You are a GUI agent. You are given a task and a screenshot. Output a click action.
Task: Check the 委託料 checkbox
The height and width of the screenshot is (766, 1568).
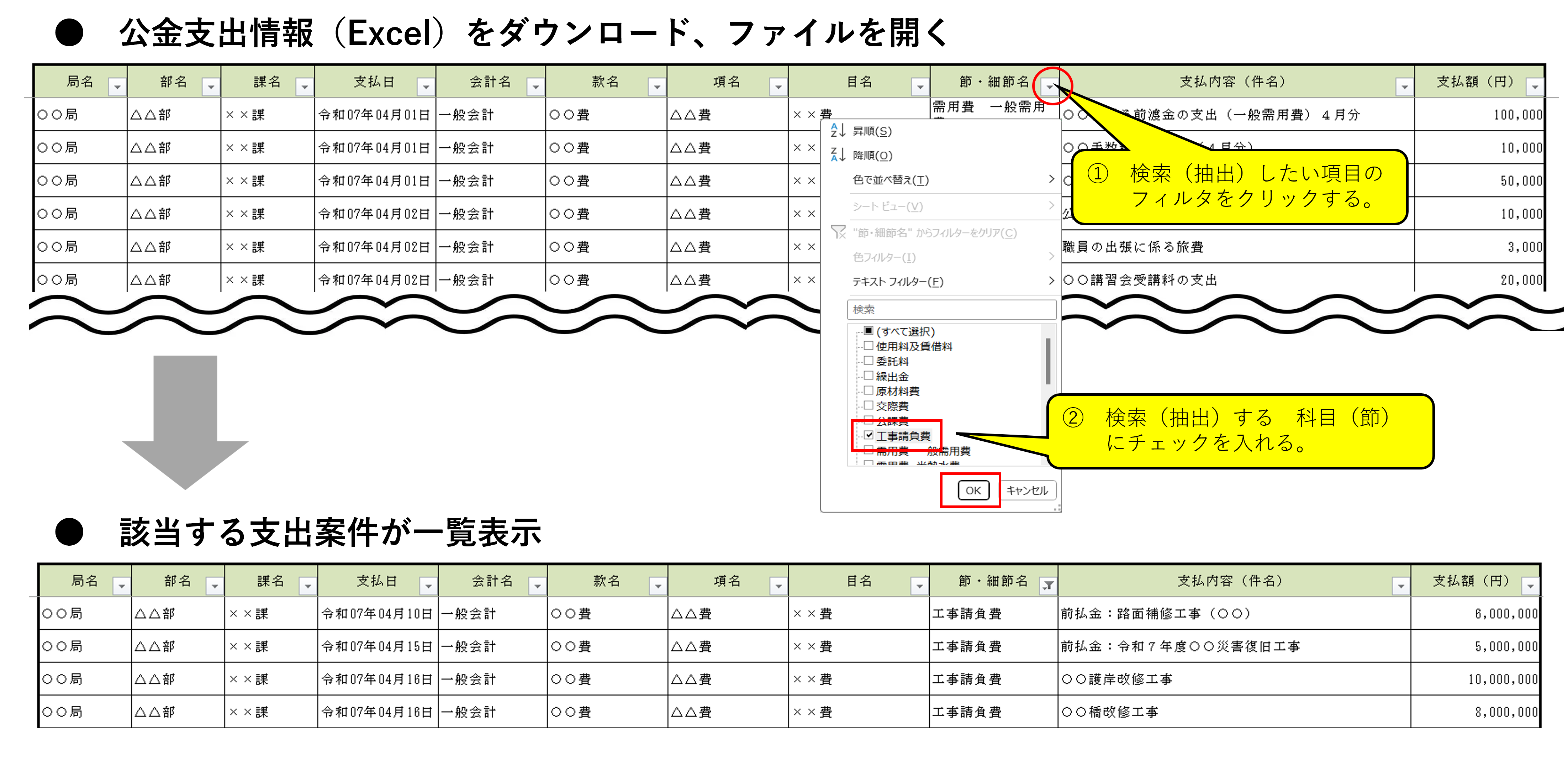(x=869, y=361)
